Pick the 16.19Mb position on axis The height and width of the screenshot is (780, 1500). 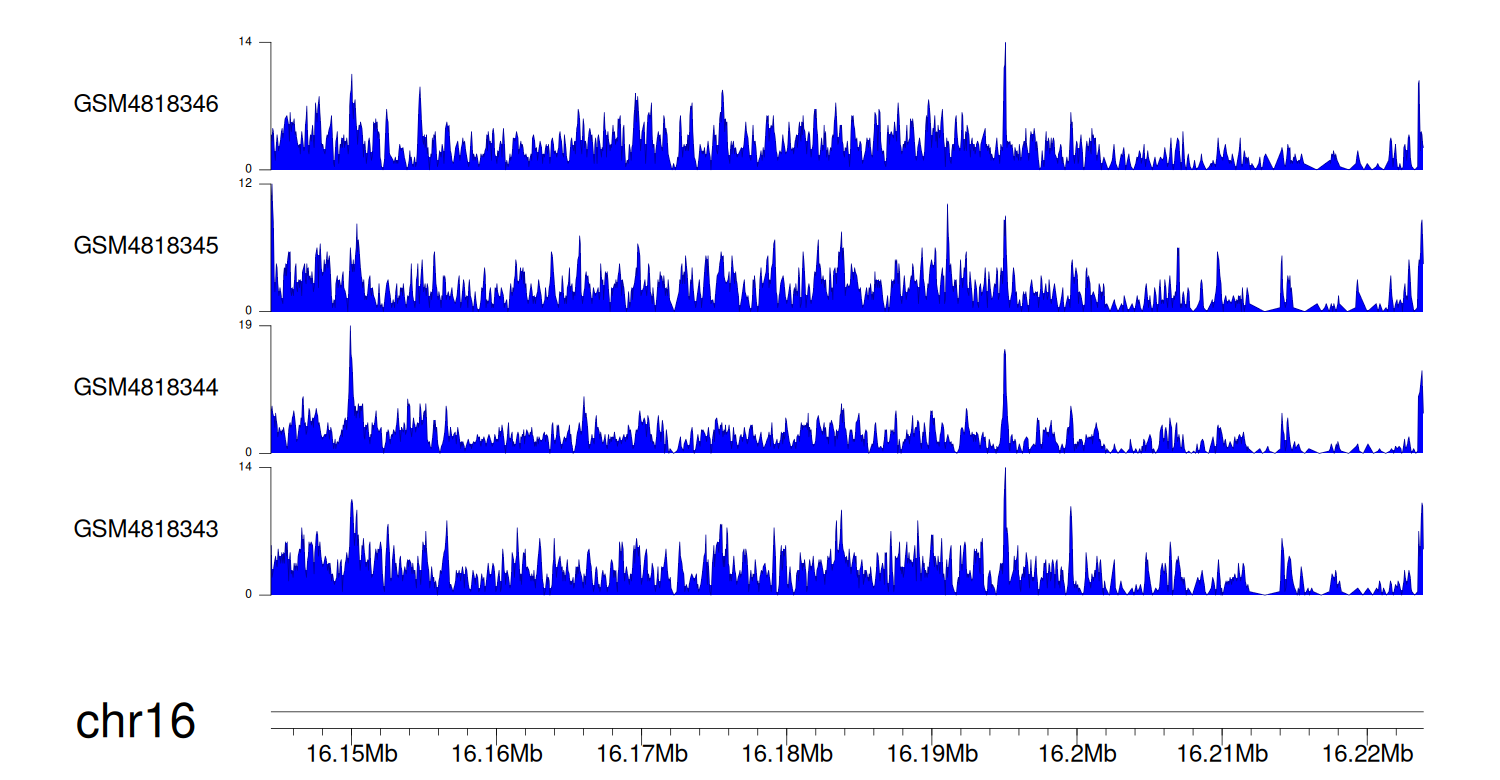click(x=932, y=753)
